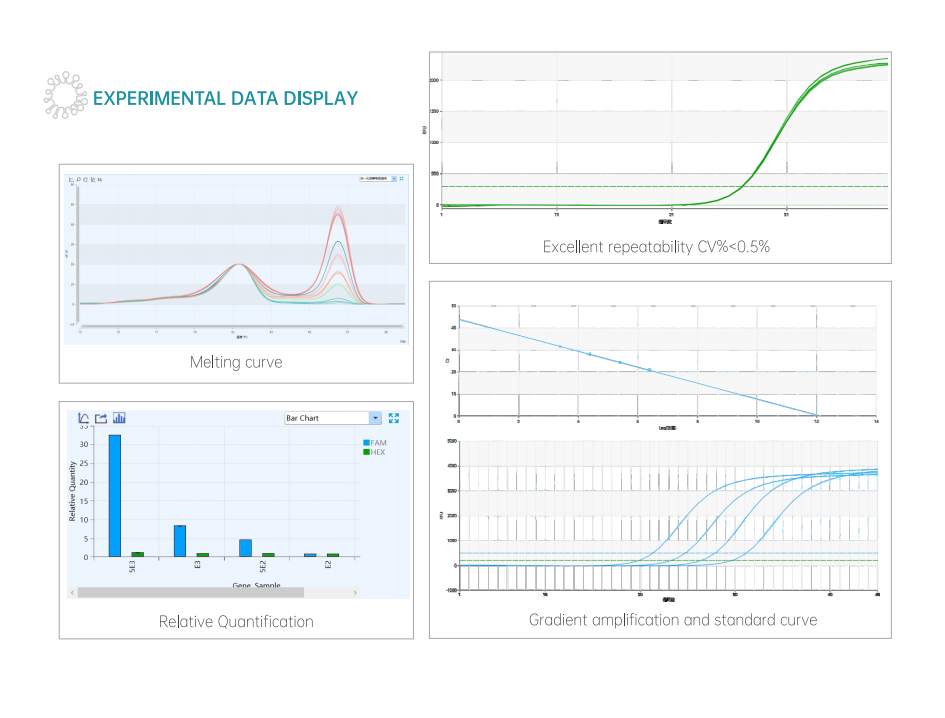Click the axis settings icon above the bar chart

84,418
